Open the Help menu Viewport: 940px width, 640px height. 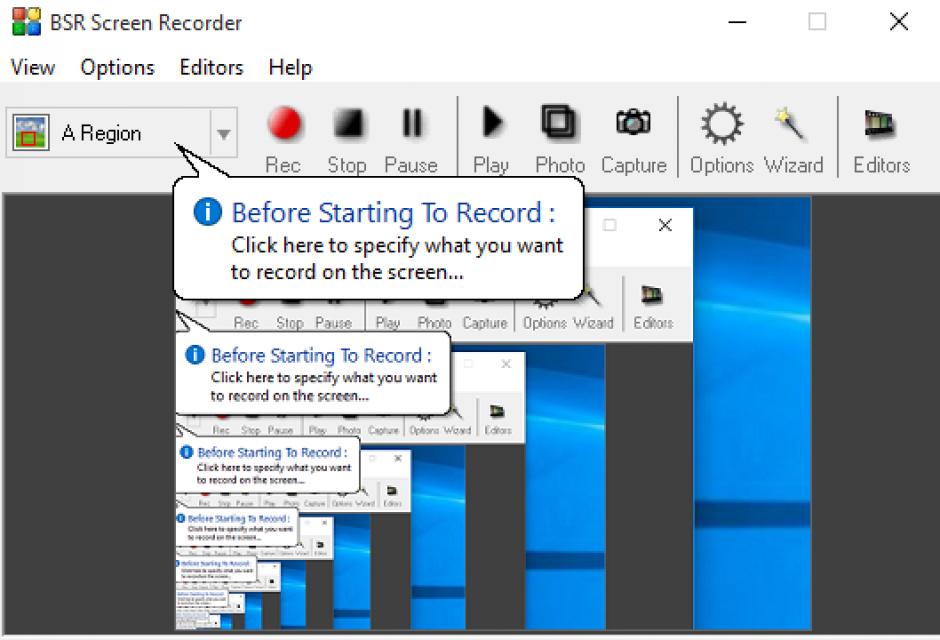pos(290,67)
